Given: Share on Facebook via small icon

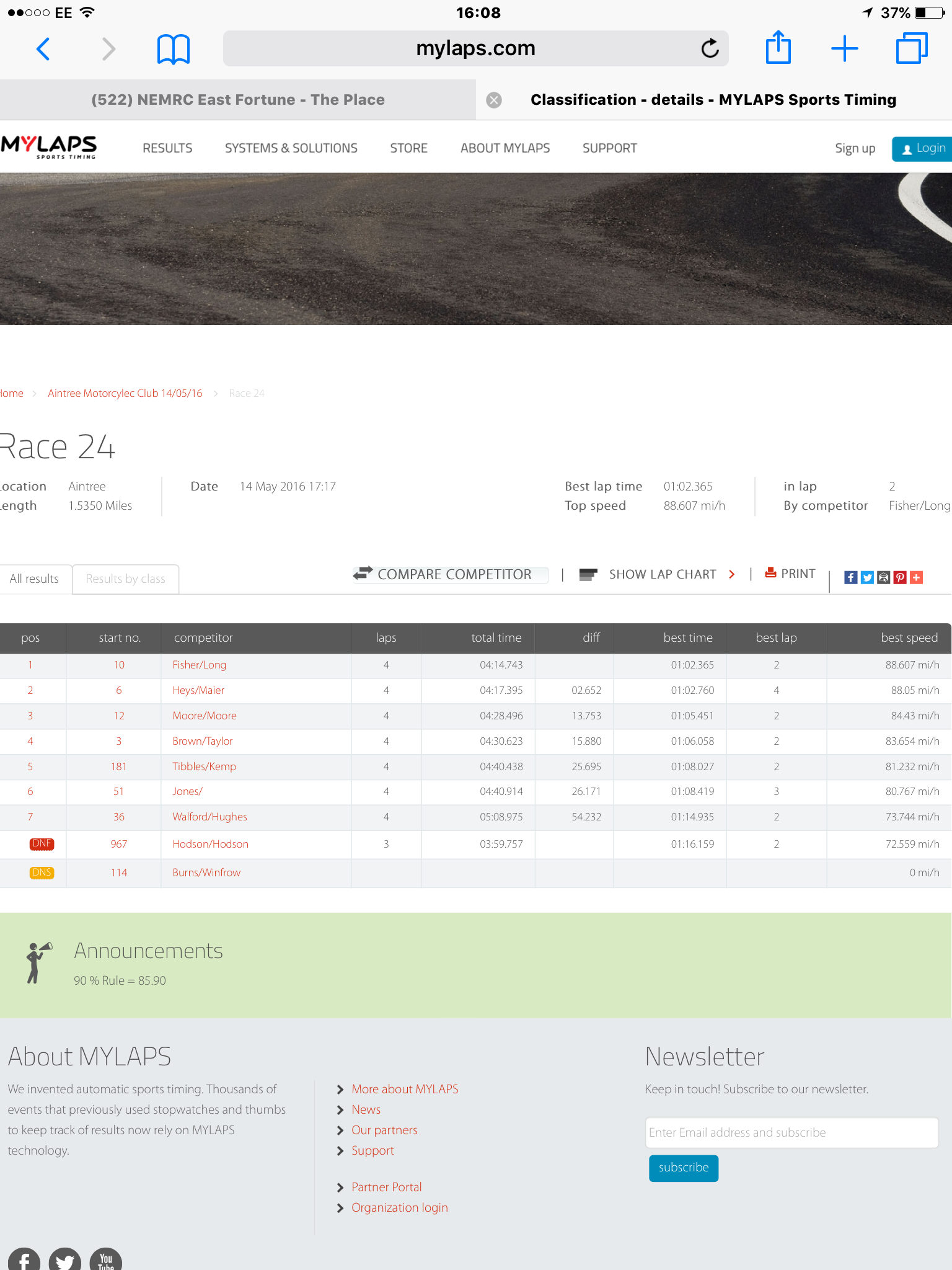Looking at the screenshot, I should point(851,577).
